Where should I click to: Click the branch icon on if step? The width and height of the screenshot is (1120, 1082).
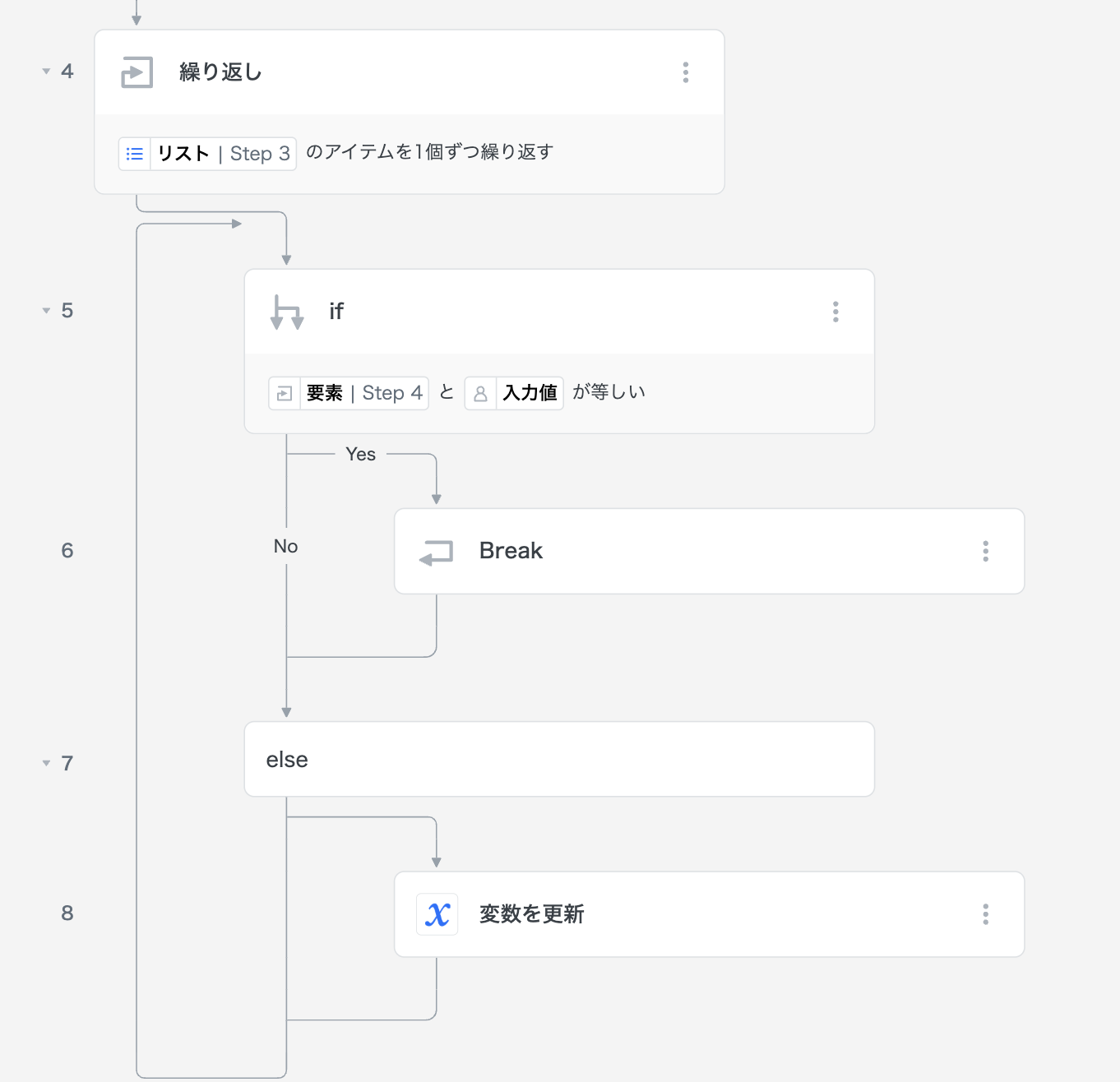287,312
